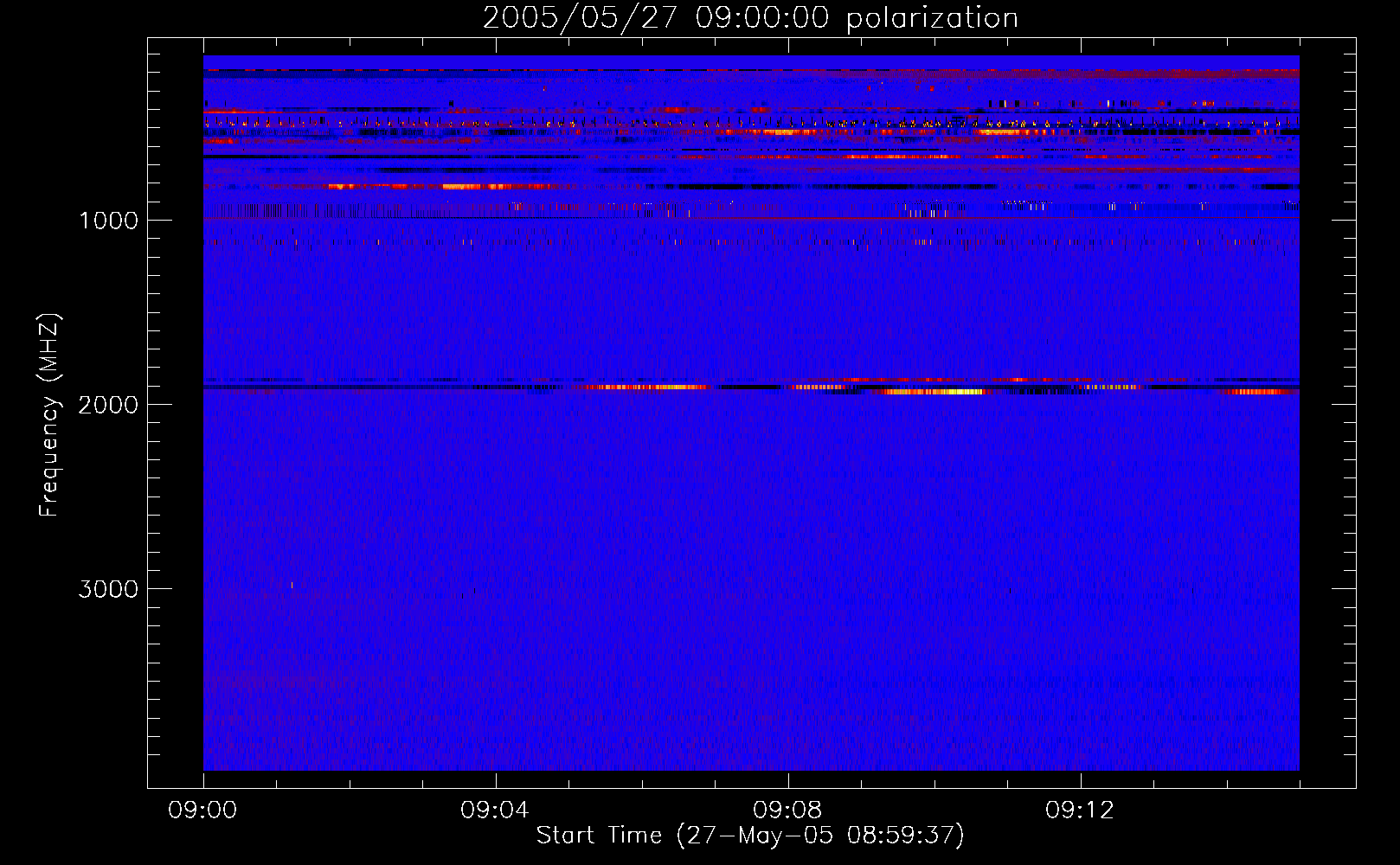Click the 1000 frequency tick label
Viewport: 1400px width, 865px height.
click(108, 221)
